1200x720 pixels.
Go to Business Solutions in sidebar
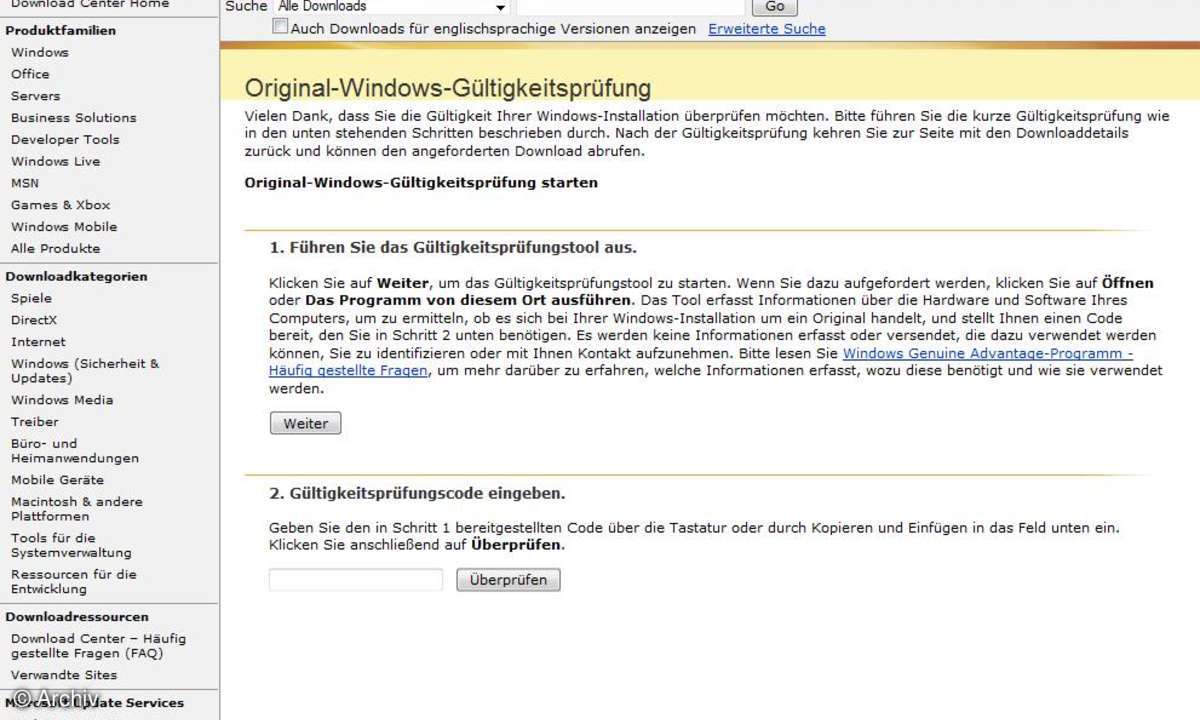tap(74, 118)
